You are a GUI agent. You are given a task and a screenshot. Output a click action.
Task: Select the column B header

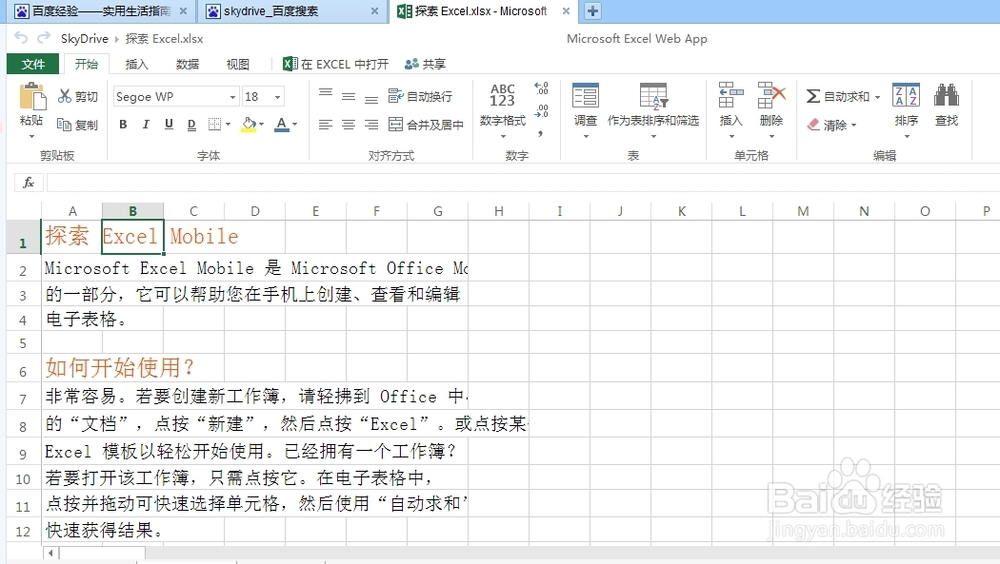(x=133, y=211)
